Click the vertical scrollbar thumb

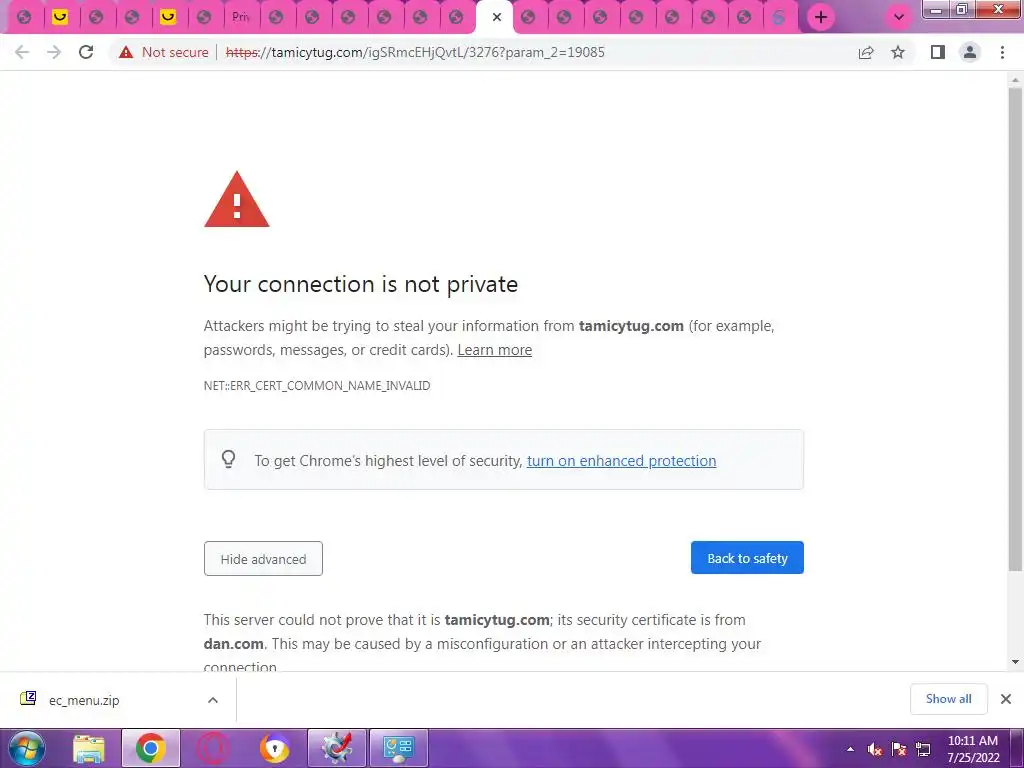click(1015, 330)
